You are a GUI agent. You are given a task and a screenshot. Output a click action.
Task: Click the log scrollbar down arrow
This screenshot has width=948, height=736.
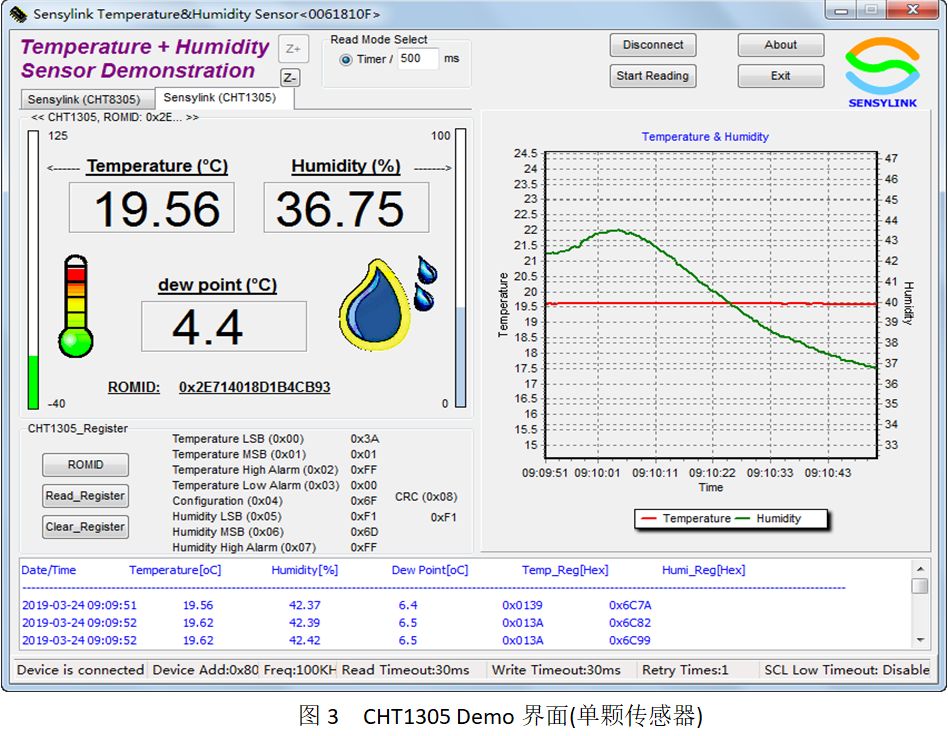(920, 640)
